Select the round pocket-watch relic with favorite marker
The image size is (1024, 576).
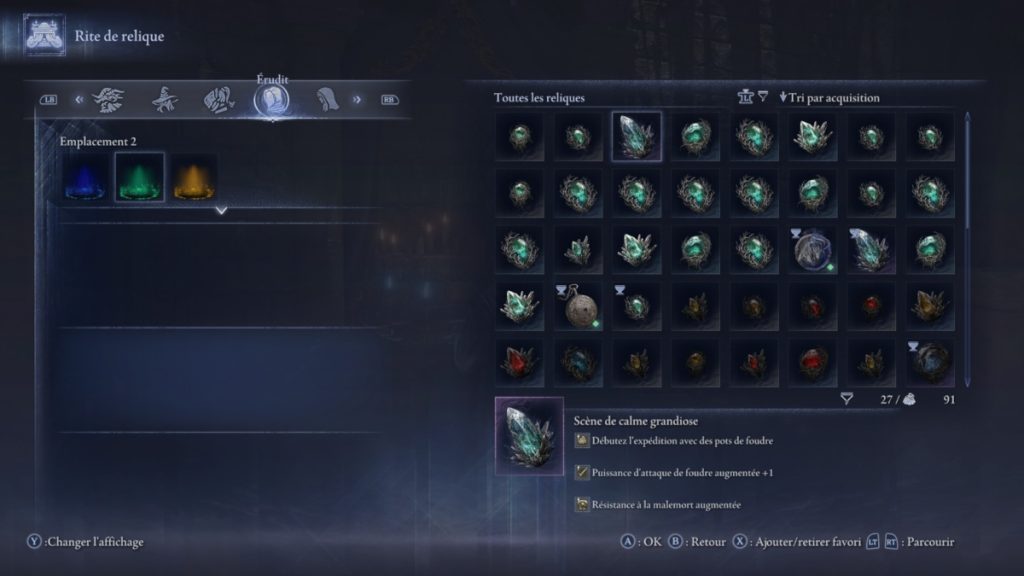(578, 306)
